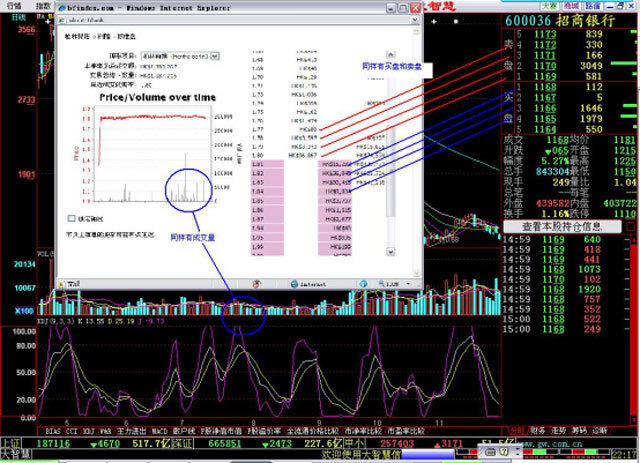640x463 pixels.
Task: Click the 外盘 value 439582
Action: [553, 203]
